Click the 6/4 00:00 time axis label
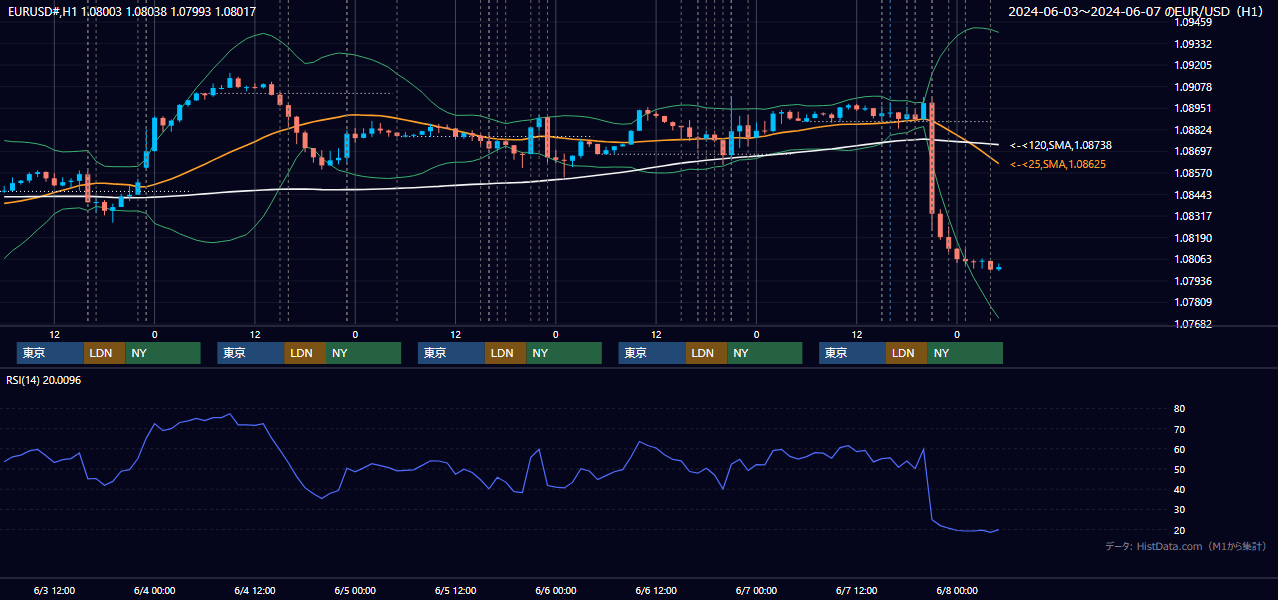The width and height of the screenshot is (1278, 600). [154, 590]
